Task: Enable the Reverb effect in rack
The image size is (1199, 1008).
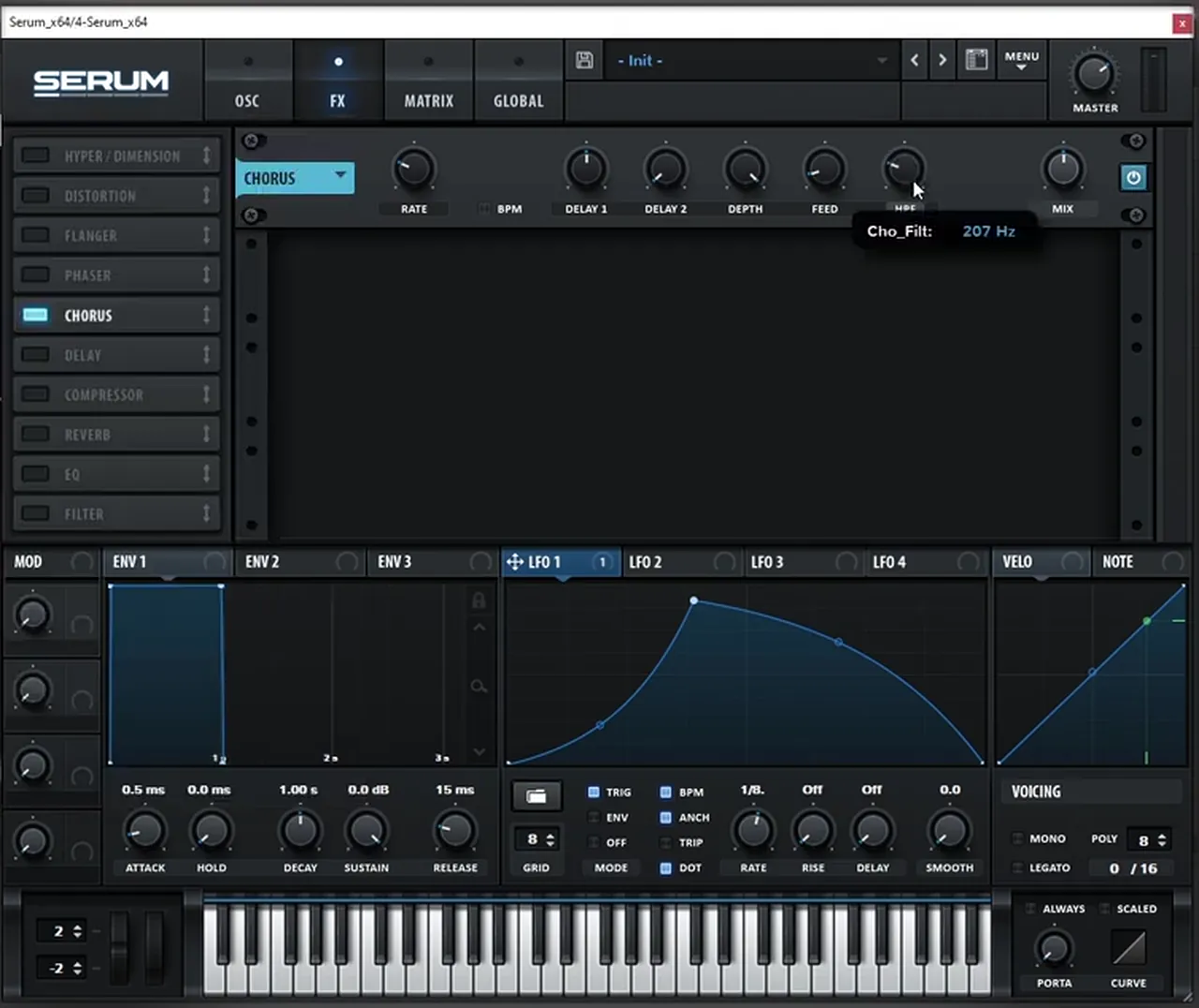Action: tap(36, 435)
